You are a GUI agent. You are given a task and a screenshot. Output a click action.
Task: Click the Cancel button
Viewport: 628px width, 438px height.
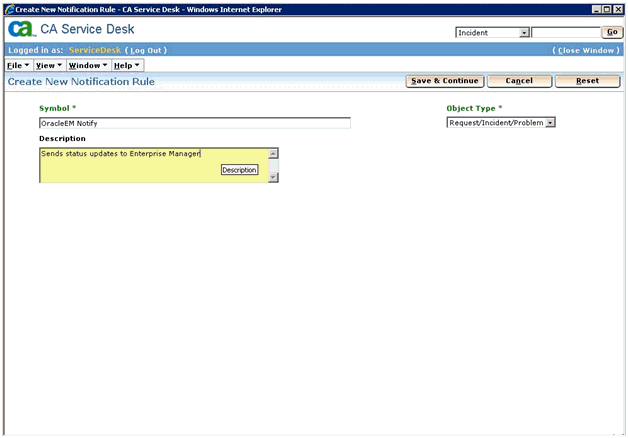point(519,81)
